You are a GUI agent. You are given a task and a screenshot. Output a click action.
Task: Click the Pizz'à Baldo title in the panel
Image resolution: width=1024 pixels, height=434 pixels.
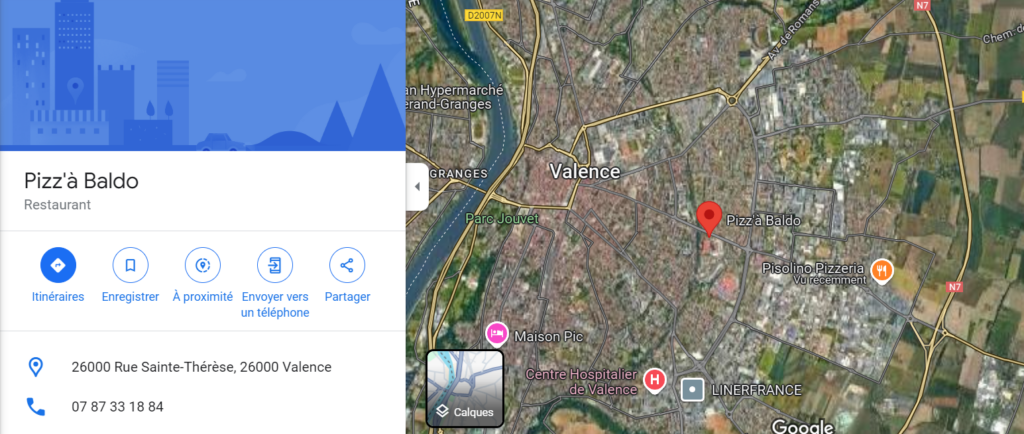coord(81,181)
